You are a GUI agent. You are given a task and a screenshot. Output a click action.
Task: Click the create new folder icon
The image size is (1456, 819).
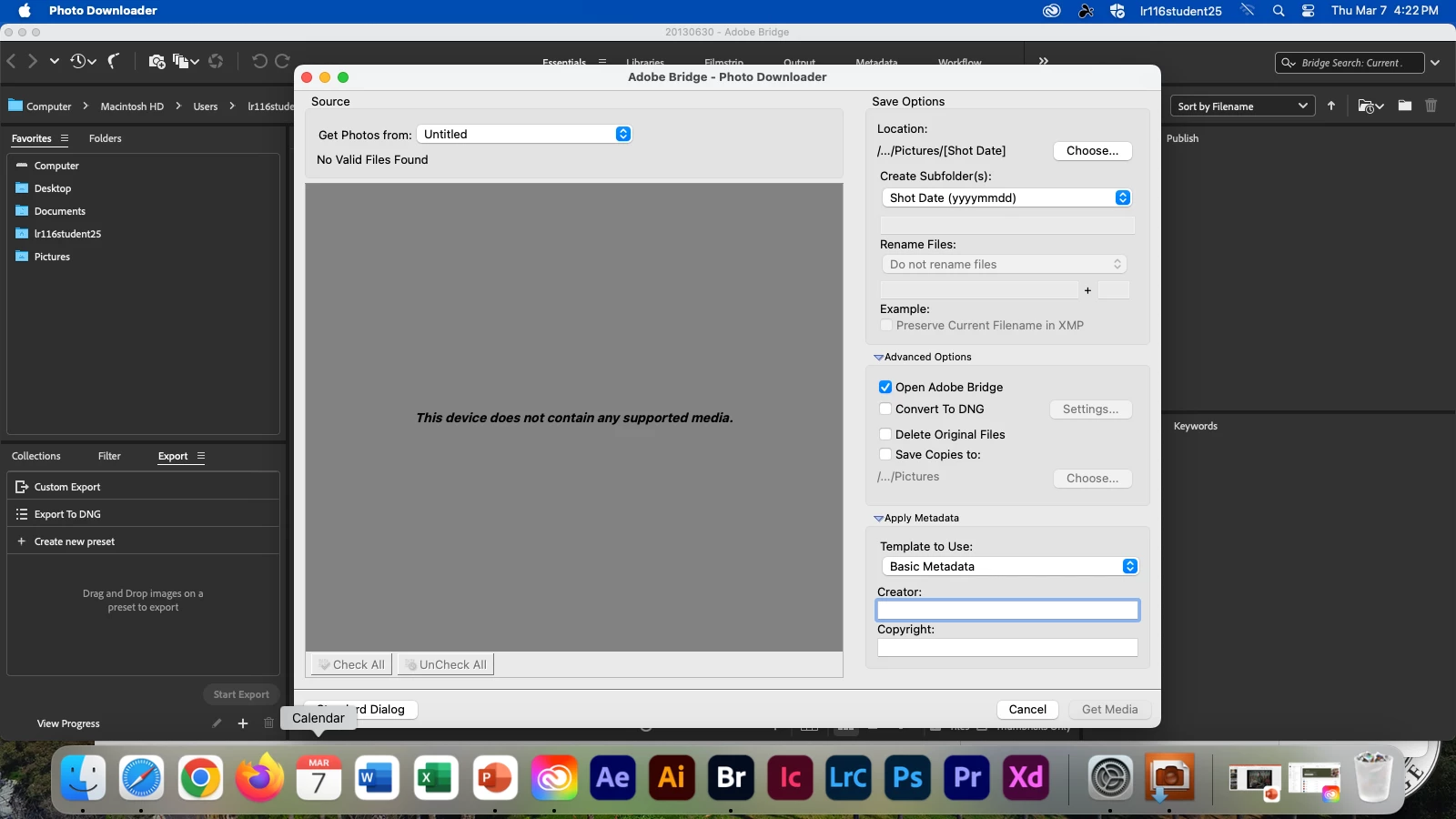pyautogui.click(x=1405, y=106)
